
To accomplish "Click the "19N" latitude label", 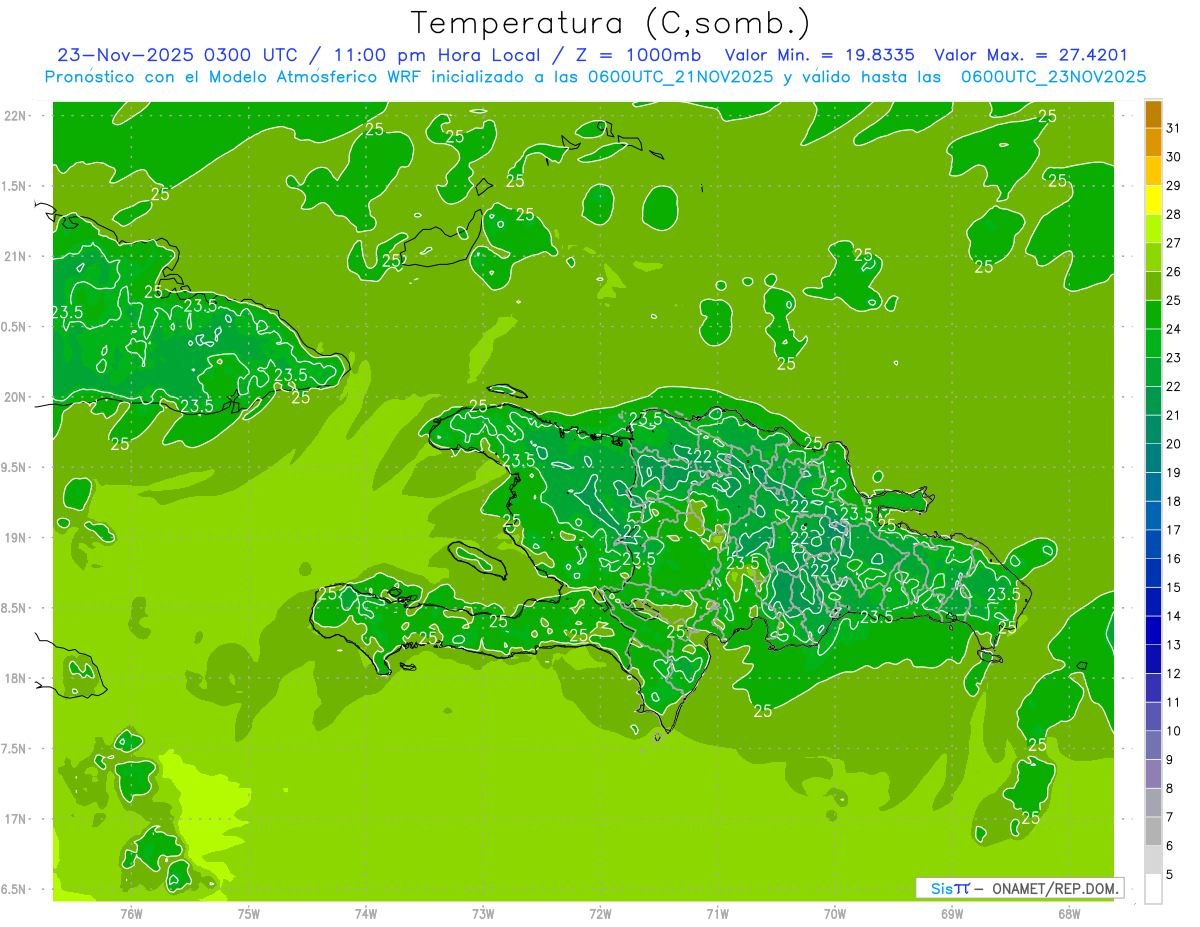I will click(15, 538).
